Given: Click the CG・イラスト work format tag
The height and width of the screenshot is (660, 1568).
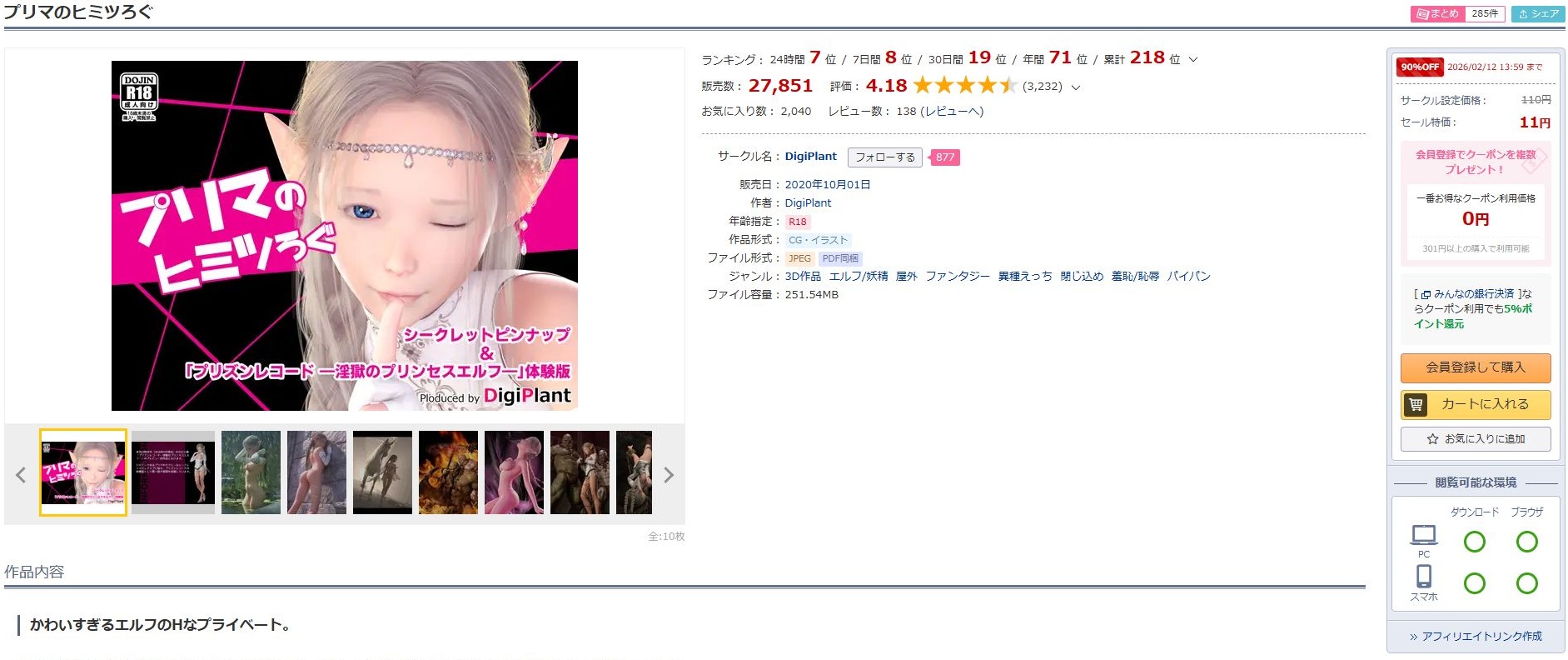Looking at the screenshot, I should pyautogui.click(x=818, y=240).
